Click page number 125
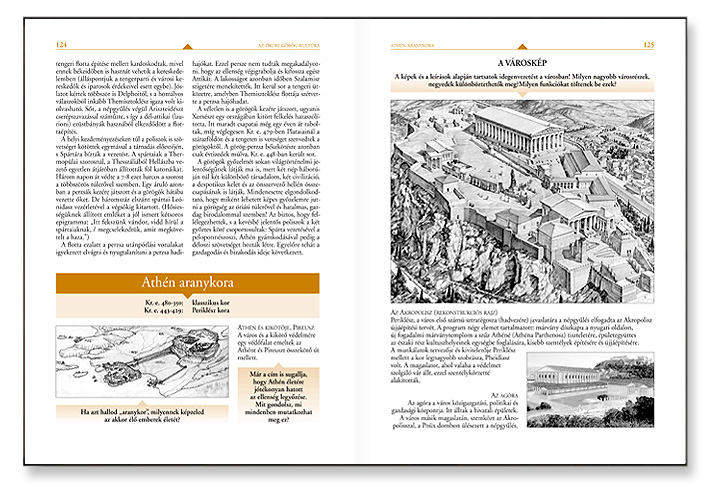Viewport: 716px width, 500px height. pos(648,45)
